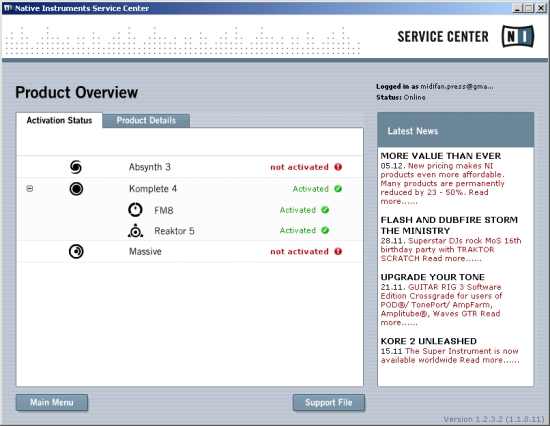Click the KORE 2 UNLEASHED headline
550x426 pixels.
(429, 341)
